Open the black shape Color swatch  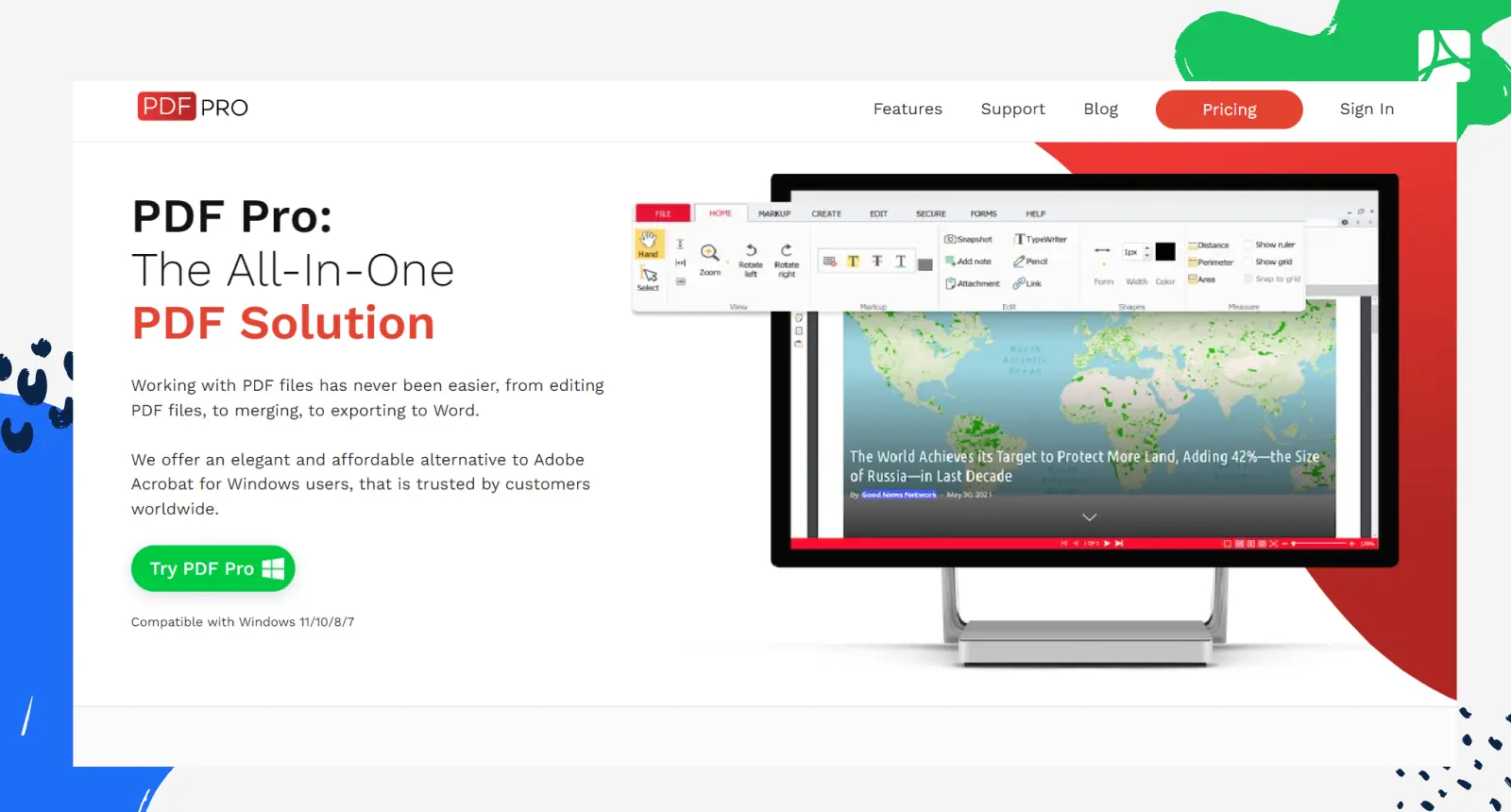point(1165,251)
